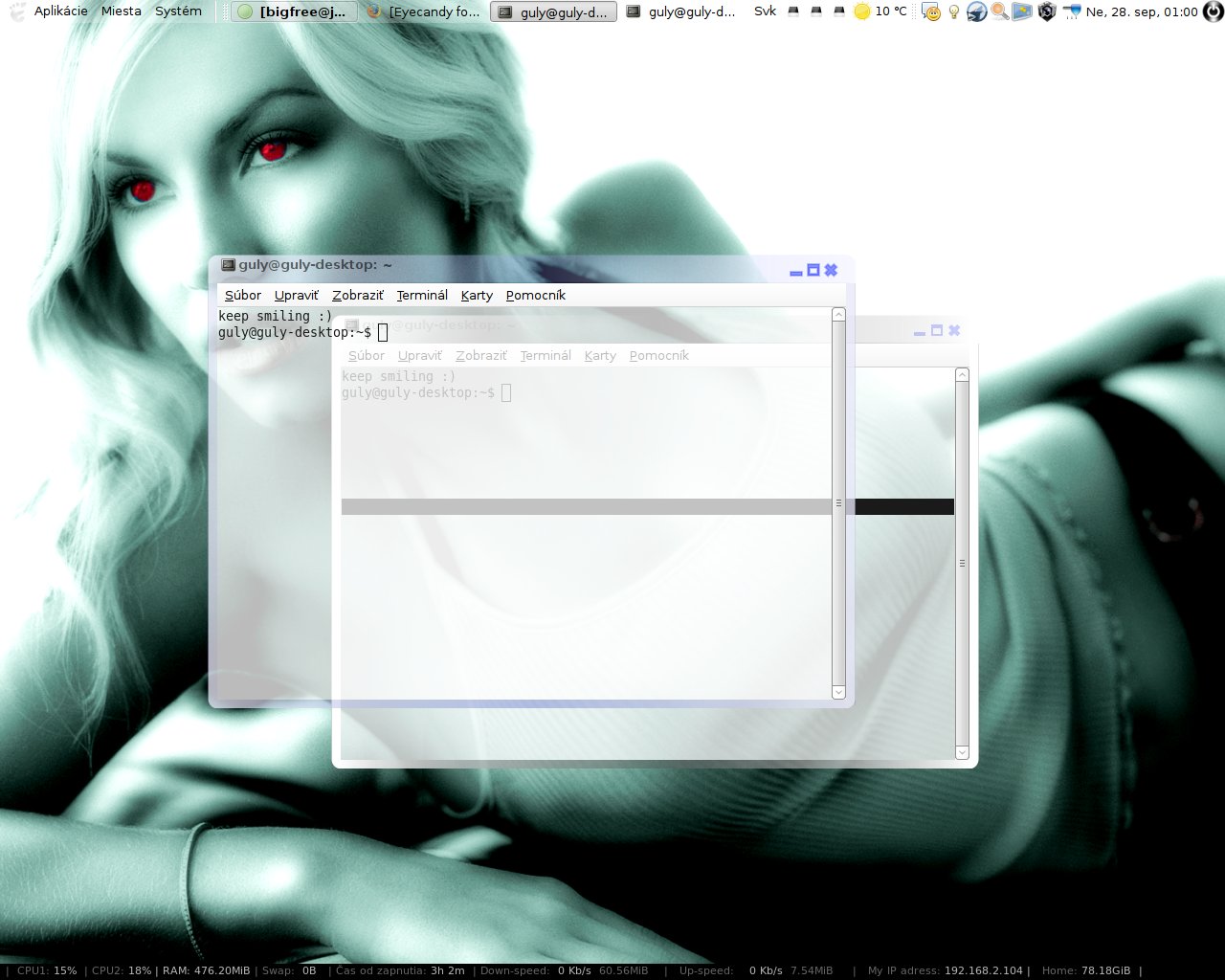Viewport: 1225px width, 980px height.
Task: Open Súbor menu in front terminal
Action: pos(243,295)
